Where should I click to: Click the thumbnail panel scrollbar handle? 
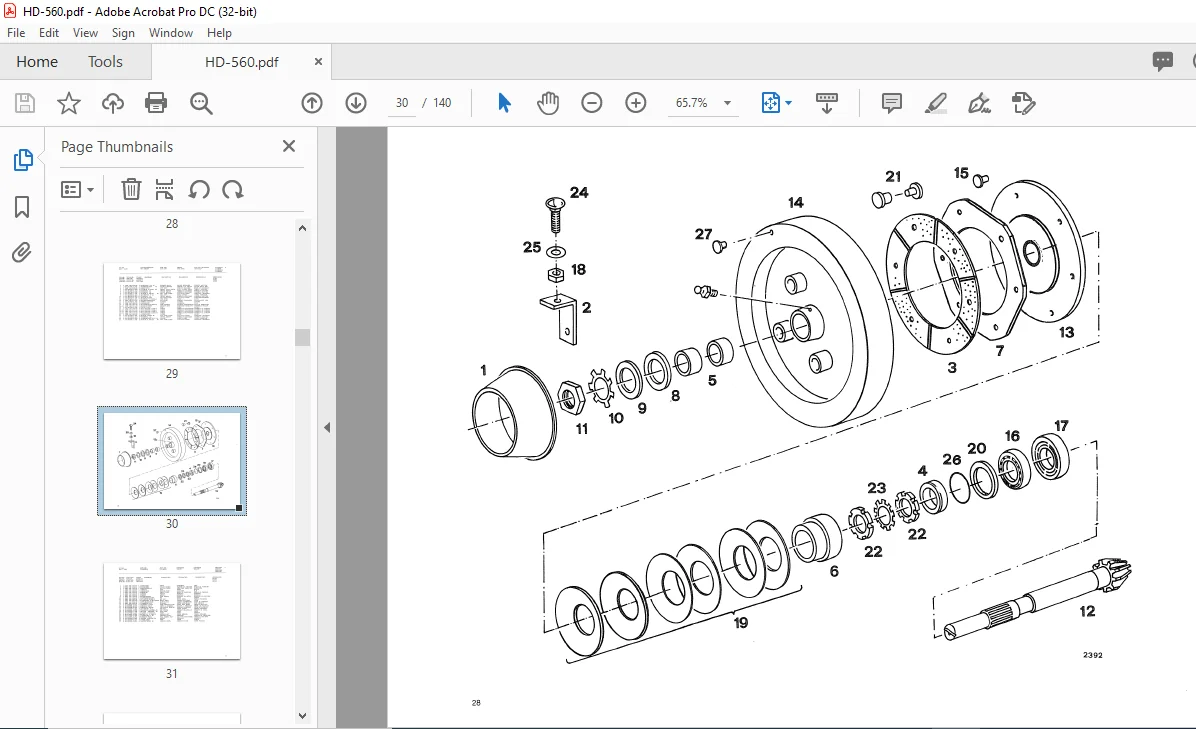click(303, 337)
